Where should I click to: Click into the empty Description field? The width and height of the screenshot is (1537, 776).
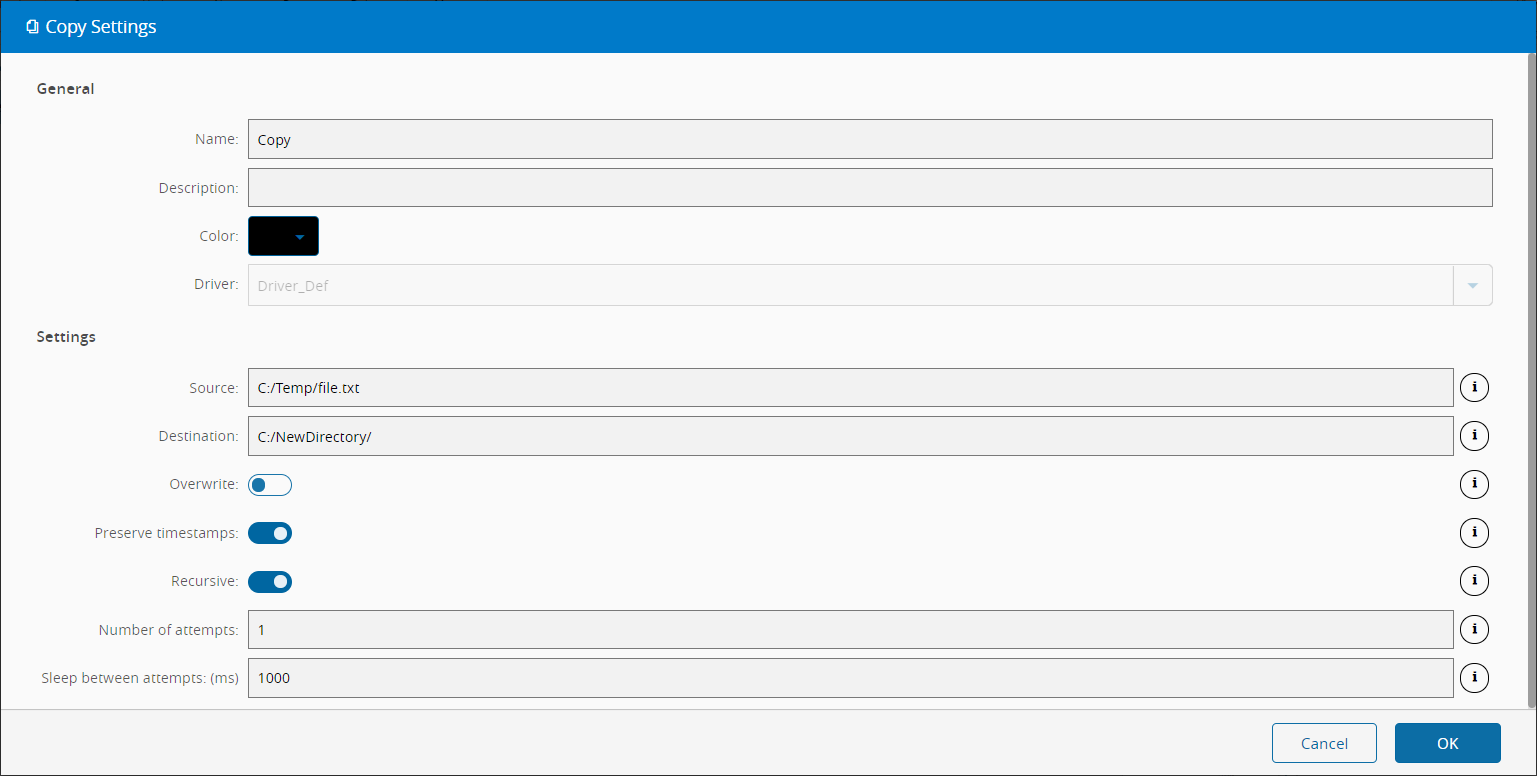click(x=869, y=187)
